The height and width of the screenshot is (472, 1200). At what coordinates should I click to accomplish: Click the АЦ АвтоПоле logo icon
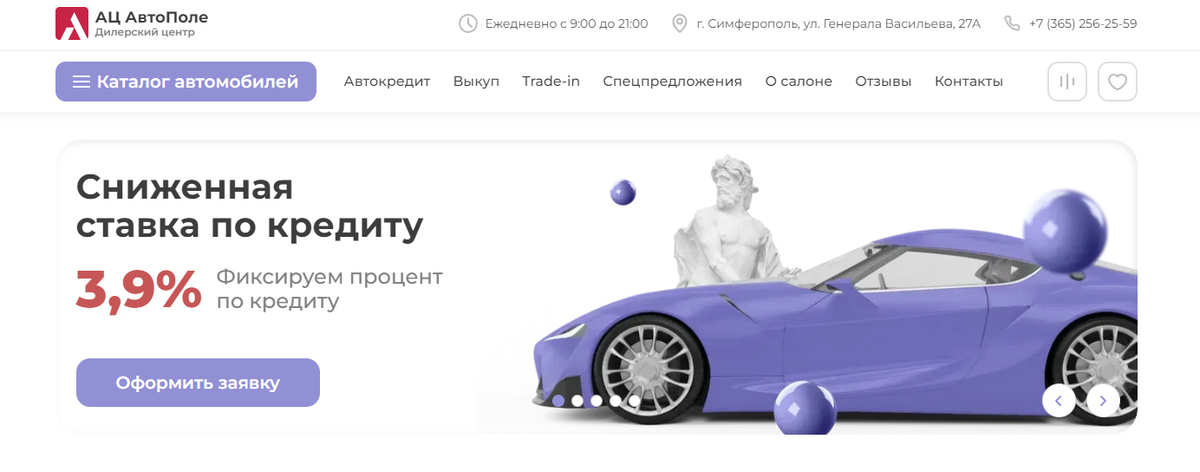click(72, 23)
